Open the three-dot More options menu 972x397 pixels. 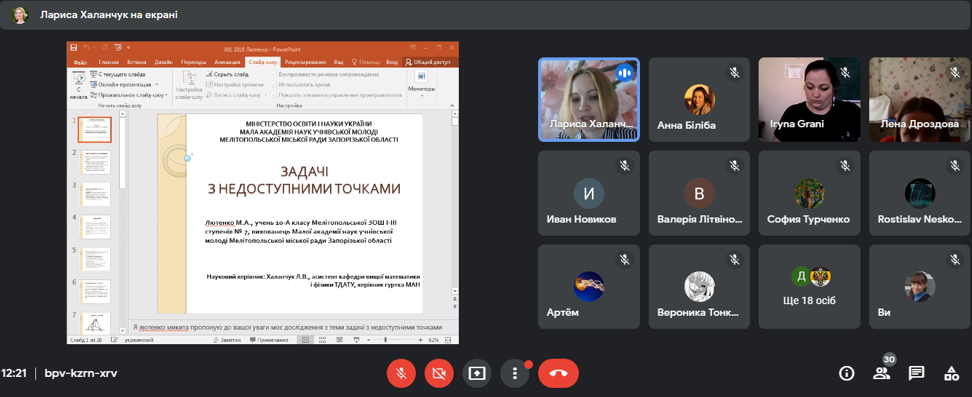515,373
